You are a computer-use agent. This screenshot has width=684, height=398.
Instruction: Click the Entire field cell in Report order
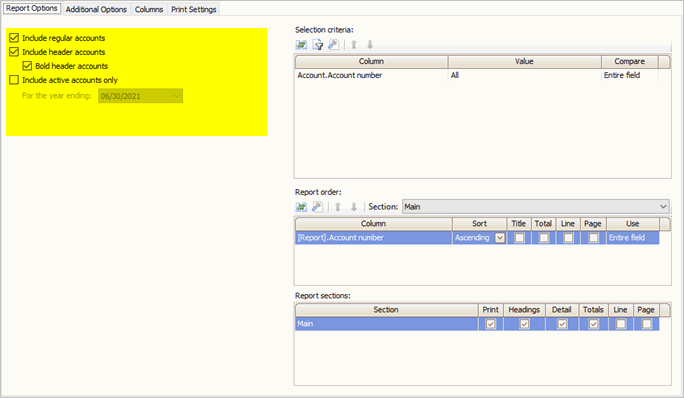[633, 238]
